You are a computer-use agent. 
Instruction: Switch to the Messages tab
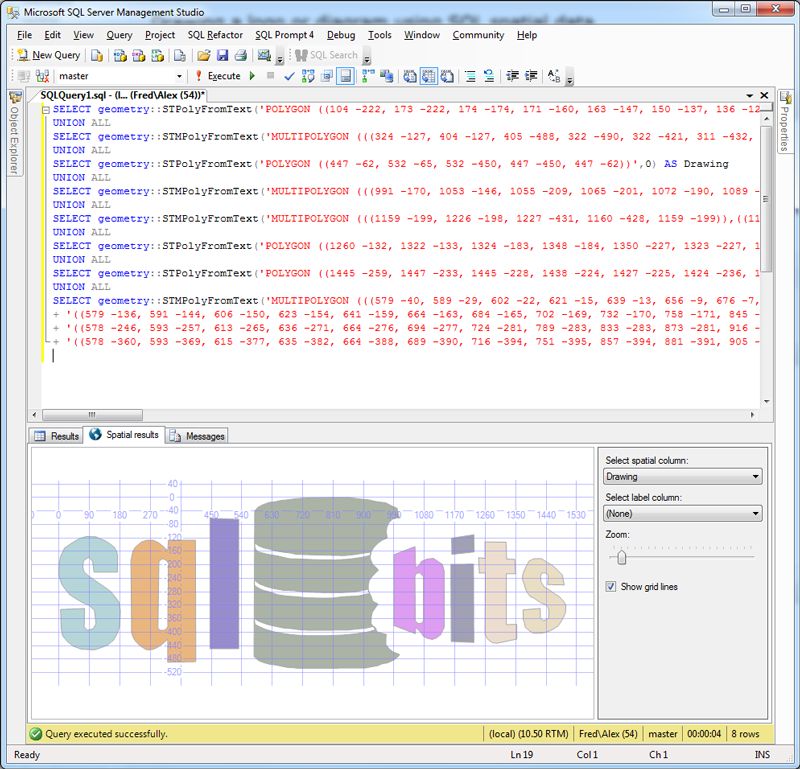tap(197, 436)
